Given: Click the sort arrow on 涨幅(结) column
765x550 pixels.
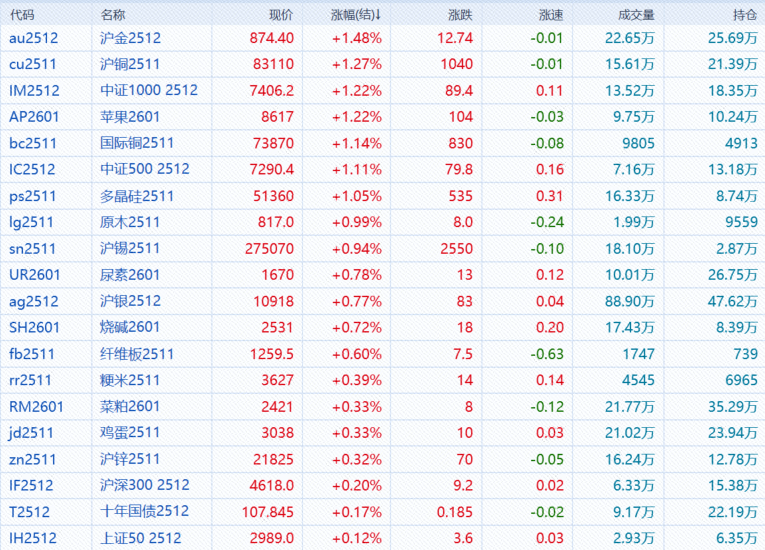Looking at the screenshot, I should point(378,15).
